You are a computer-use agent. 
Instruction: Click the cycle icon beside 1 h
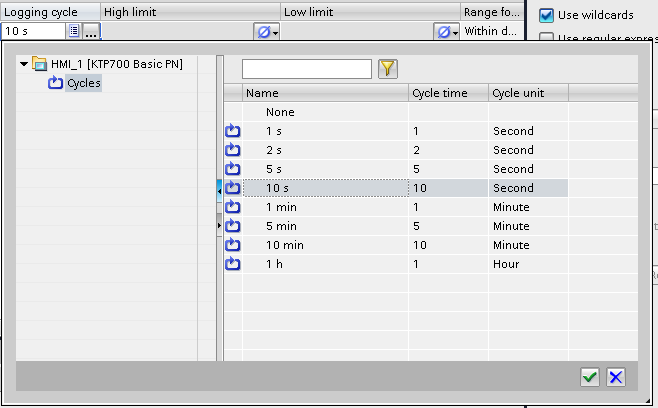click(233, 264)
